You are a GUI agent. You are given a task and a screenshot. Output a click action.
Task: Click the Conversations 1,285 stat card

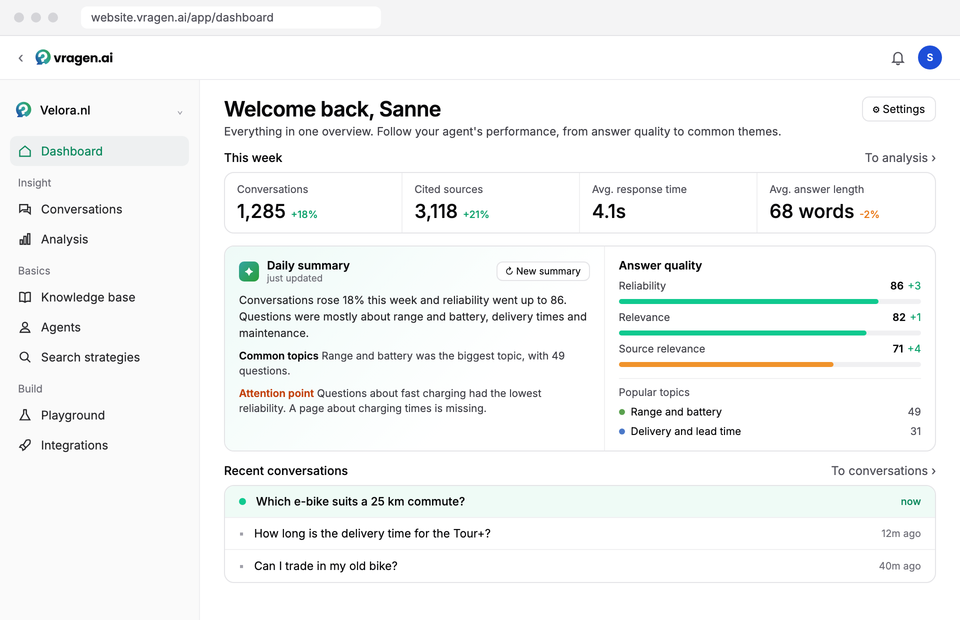tap(313, 203)
